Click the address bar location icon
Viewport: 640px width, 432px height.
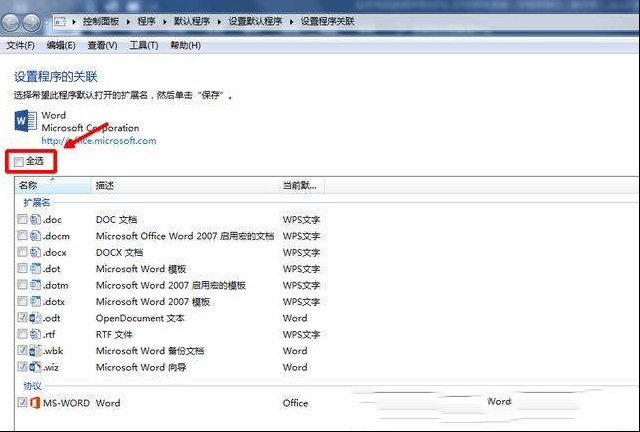(x=60, y=22)
